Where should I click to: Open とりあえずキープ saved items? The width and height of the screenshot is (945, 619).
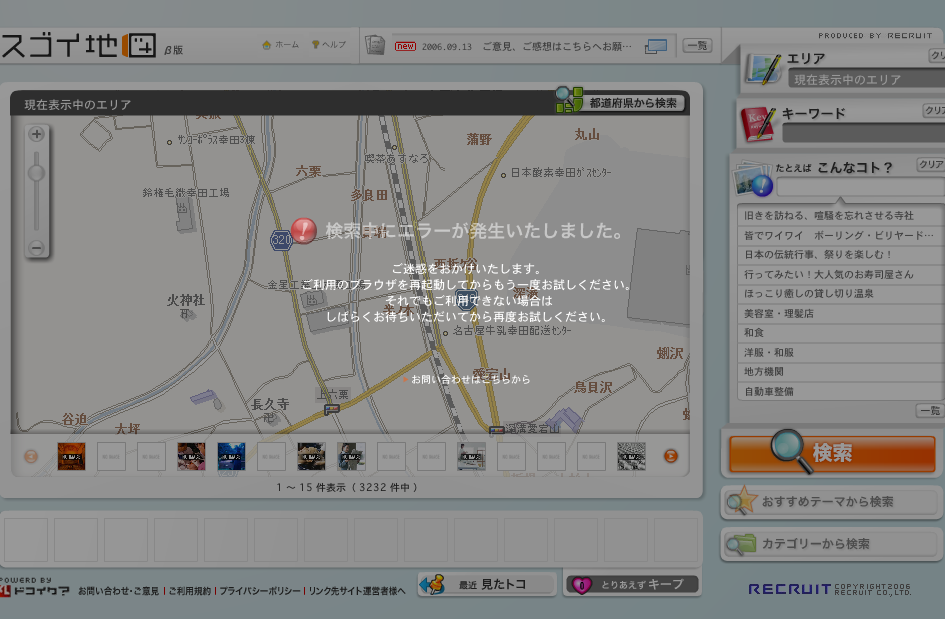point(631,584)
